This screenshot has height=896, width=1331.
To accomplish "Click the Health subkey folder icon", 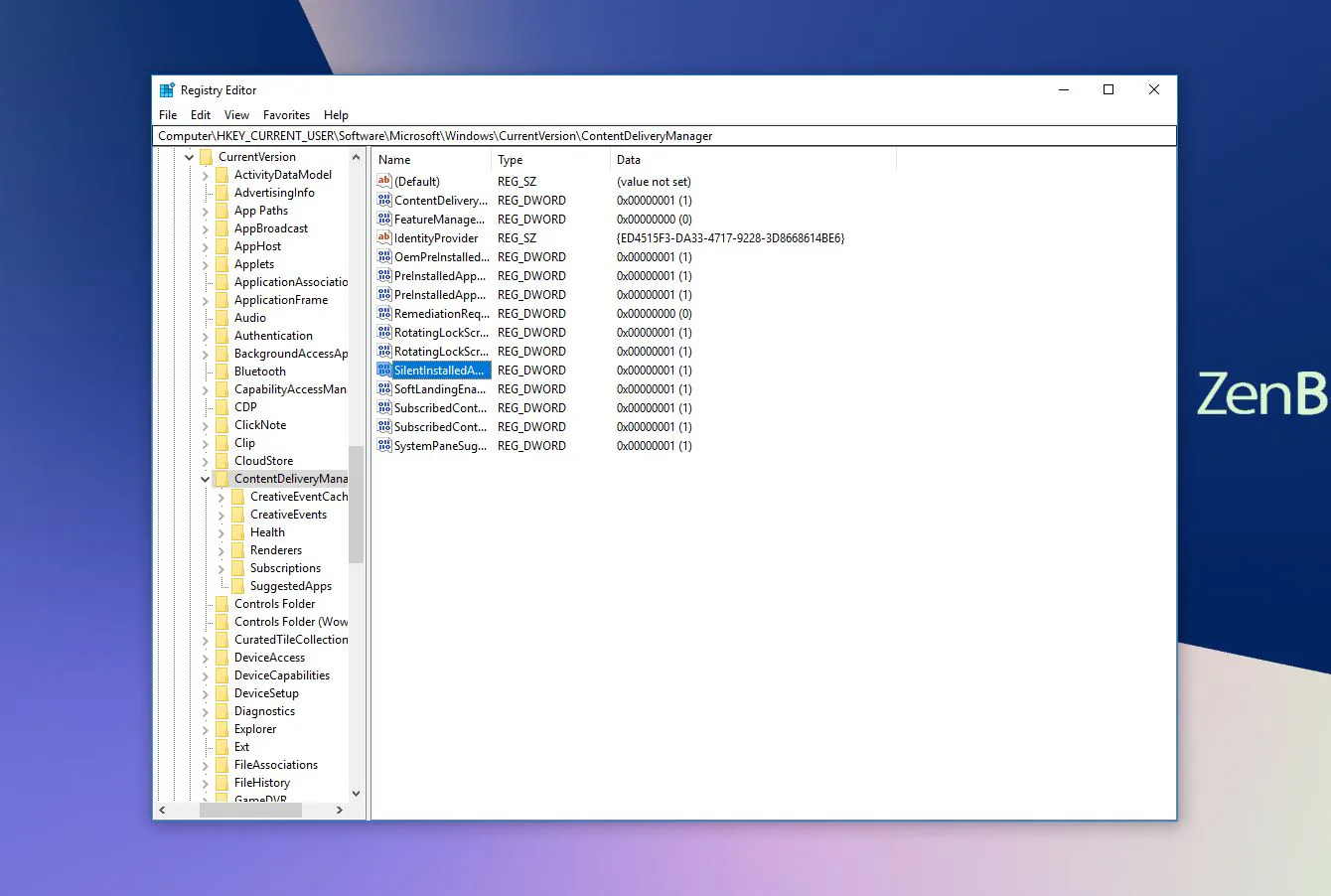I will (237, 532).
